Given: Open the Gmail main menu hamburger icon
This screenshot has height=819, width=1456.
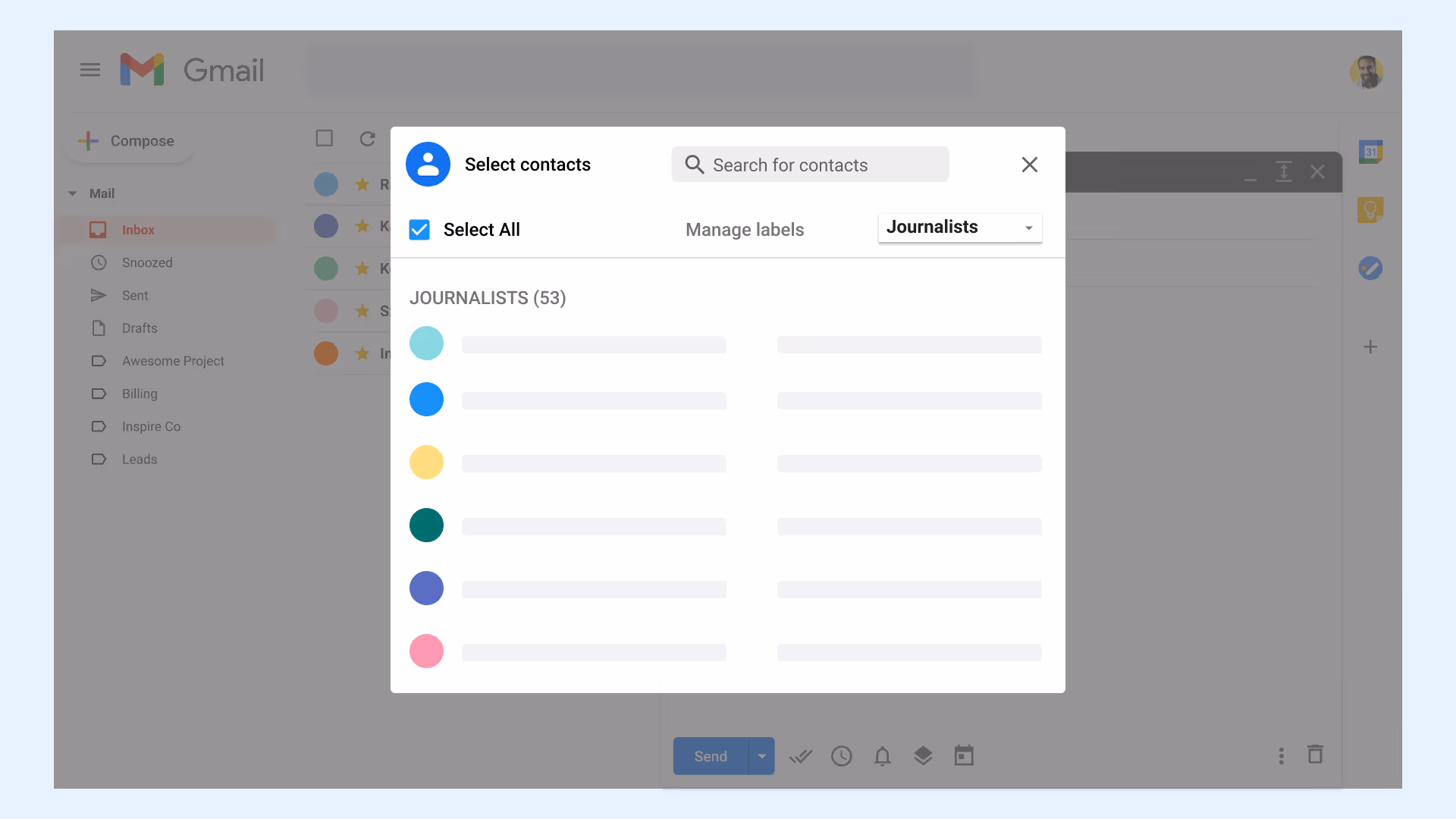Looking at the screenshot, I should (x=90, y=70).
